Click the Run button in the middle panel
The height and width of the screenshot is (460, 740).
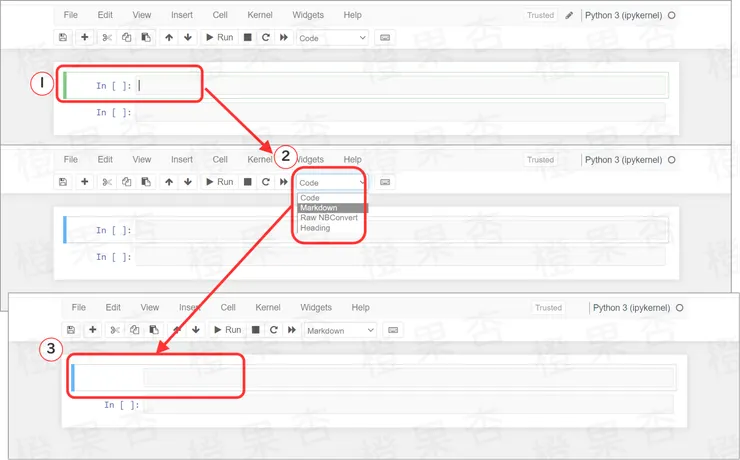point(219,182)
